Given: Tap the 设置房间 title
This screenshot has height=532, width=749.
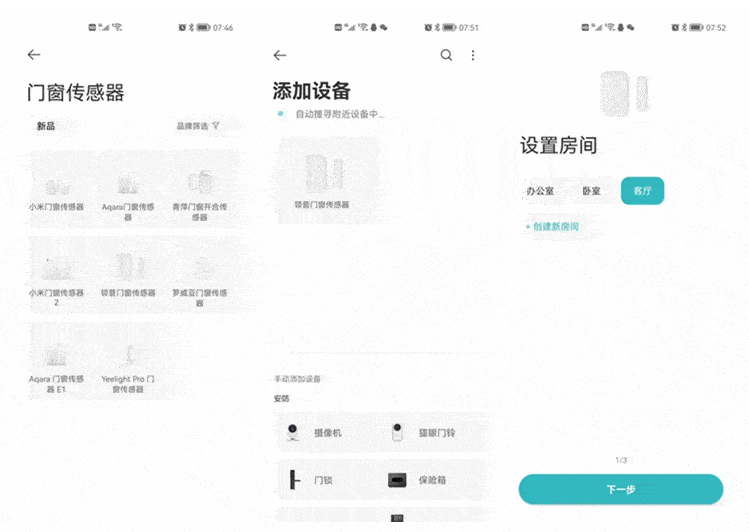Looking at the screenshot, I should click(x=558, y=145).
